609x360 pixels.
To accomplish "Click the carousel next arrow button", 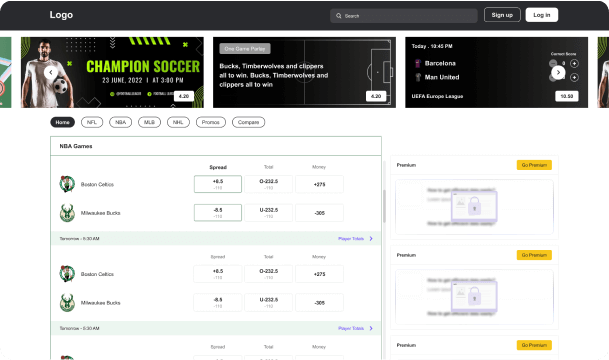I will point(558,72).
